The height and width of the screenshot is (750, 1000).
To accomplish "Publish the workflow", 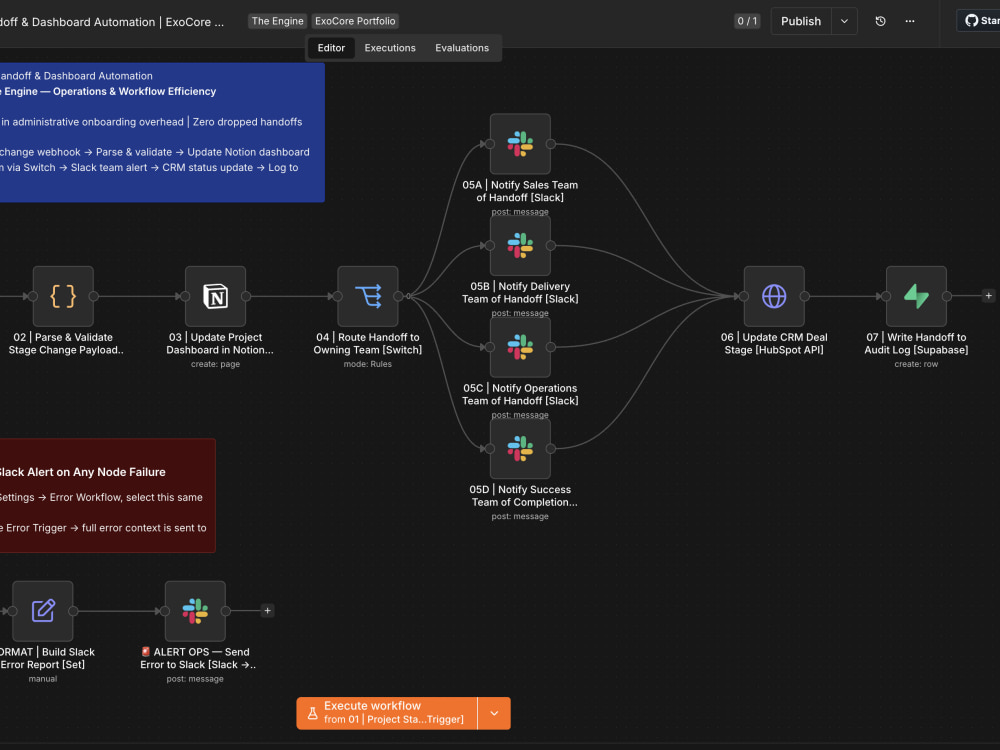I will tap(801, 21).
